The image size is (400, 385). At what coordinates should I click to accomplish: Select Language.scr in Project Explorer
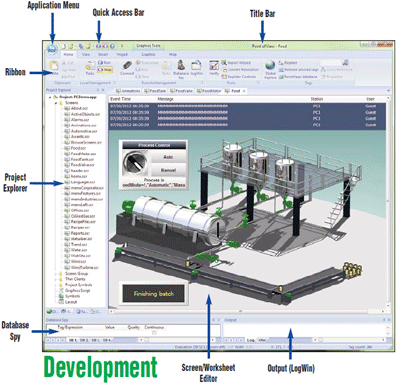80,182
